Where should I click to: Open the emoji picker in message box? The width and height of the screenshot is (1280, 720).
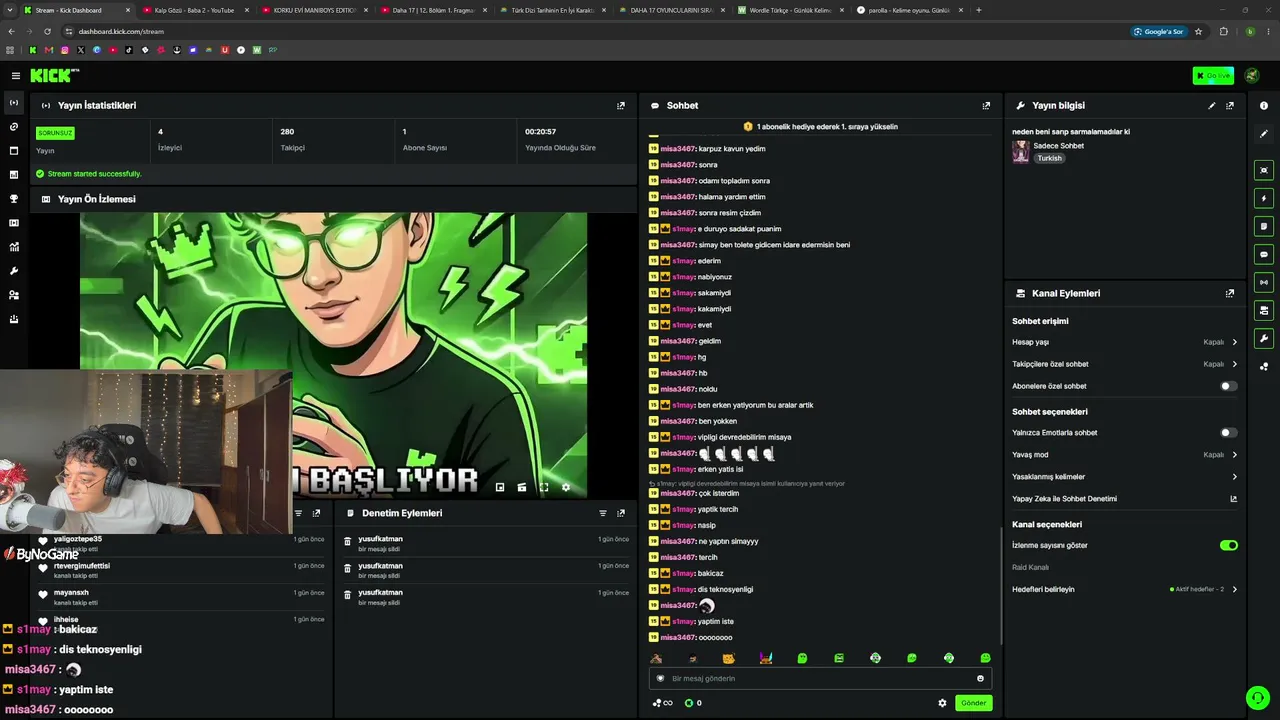coord(980,678)
